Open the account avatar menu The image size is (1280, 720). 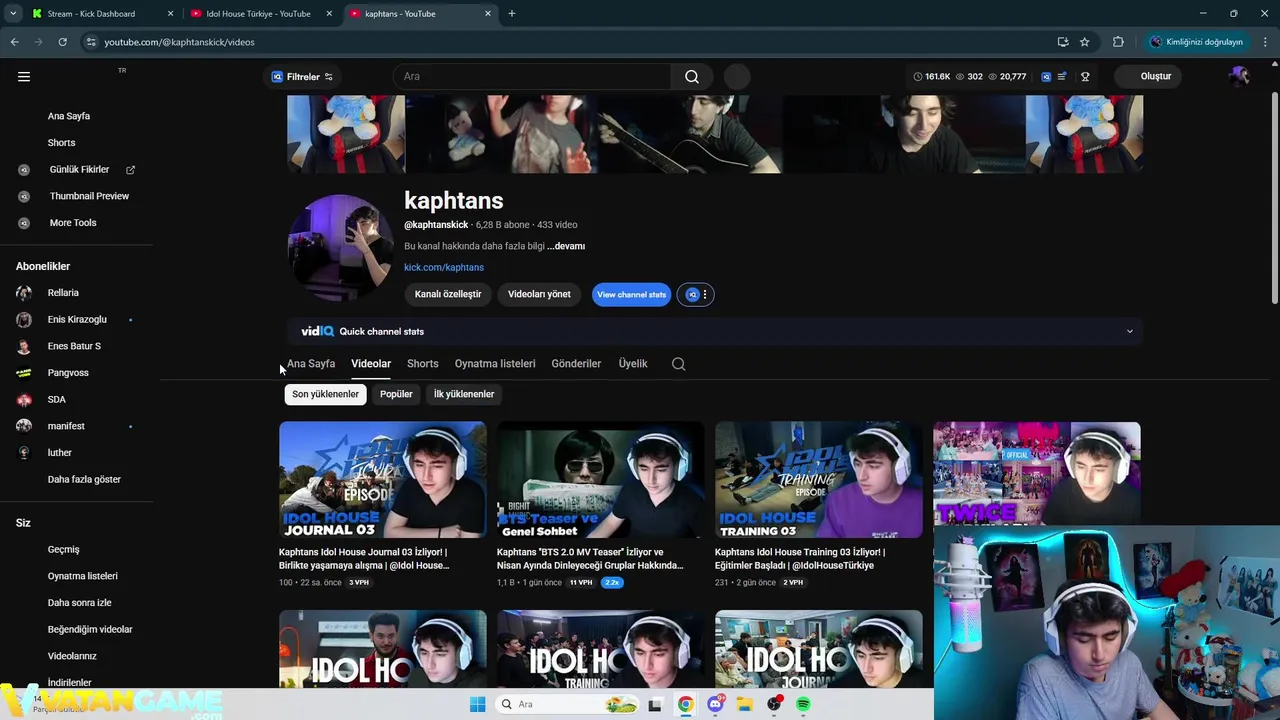[1240, 76]
